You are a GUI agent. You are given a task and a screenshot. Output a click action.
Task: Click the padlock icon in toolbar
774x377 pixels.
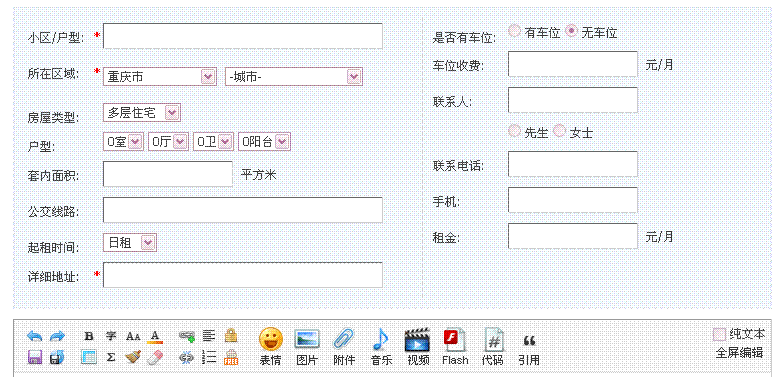(x=231, y=336)
